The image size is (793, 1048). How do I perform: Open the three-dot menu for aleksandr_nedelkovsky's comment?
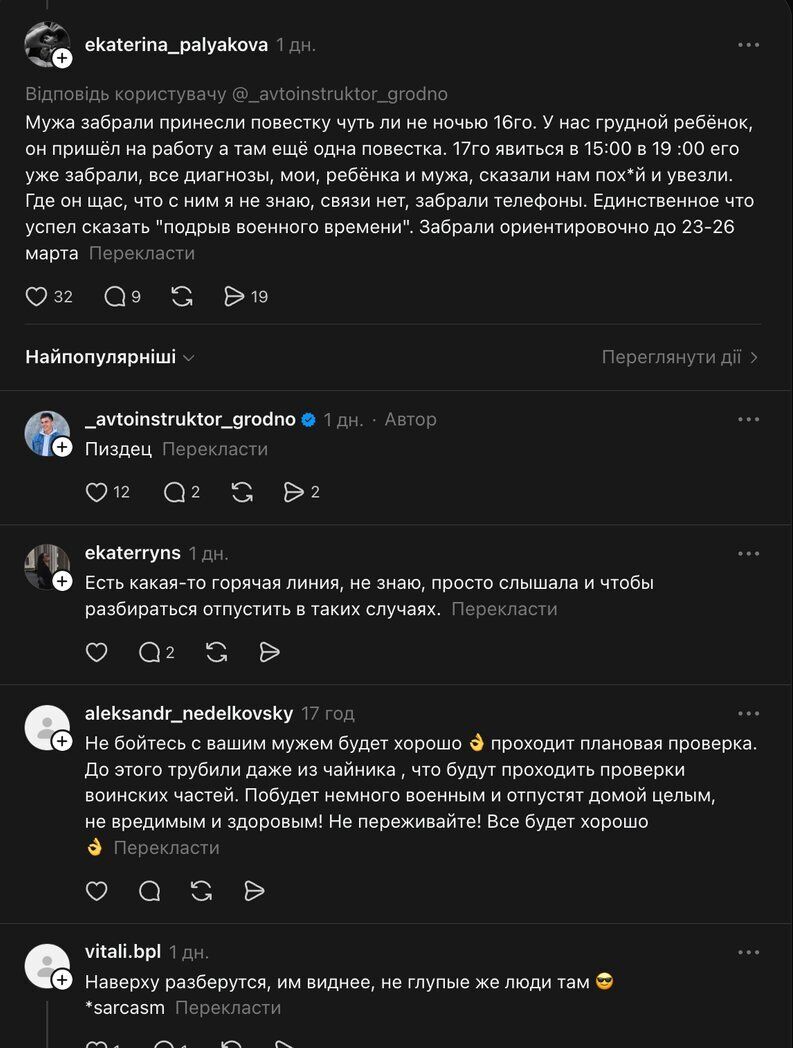749,713
